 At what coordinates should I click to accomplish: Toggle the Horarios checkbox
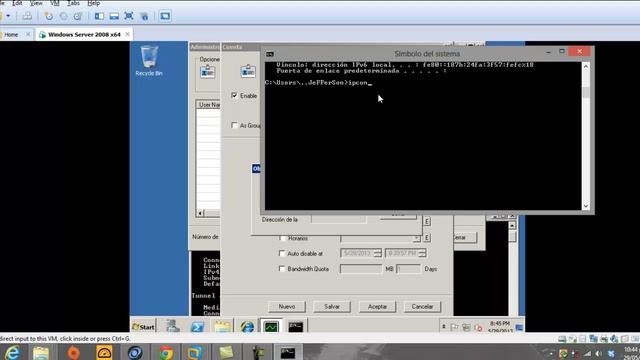tap(282, 238)
